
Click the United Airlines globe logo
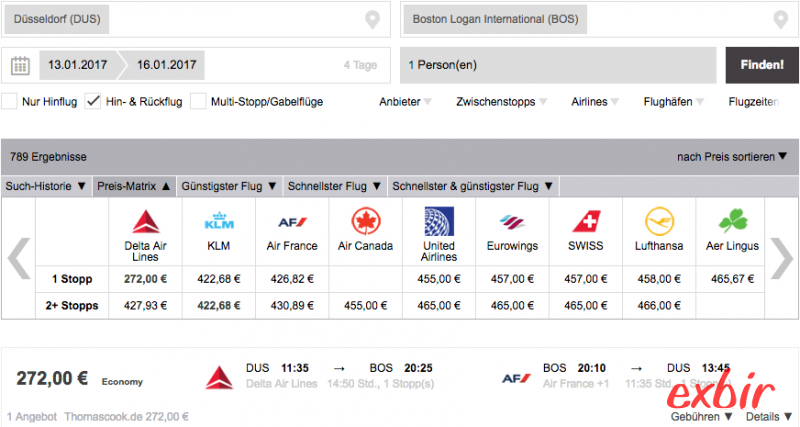(439, 221)
